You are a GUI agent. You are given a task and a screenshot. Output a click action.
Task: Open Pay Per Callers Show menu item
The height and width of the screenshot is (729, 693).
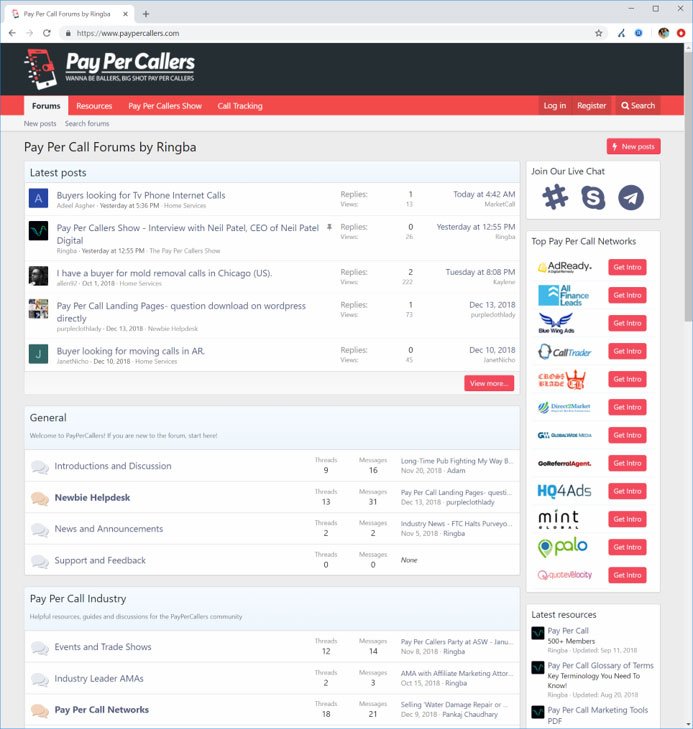coord(165,106)
